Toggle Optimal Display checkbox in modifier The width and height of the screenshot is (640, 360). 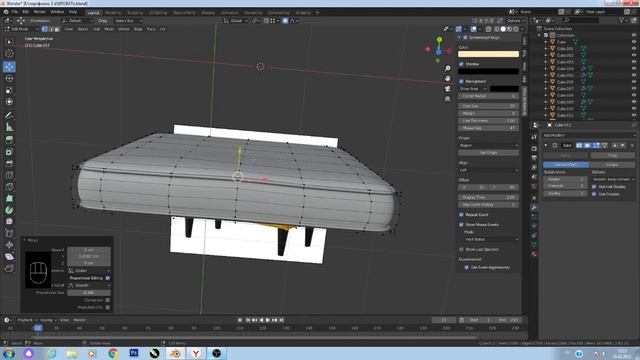(x=594, y=187)
